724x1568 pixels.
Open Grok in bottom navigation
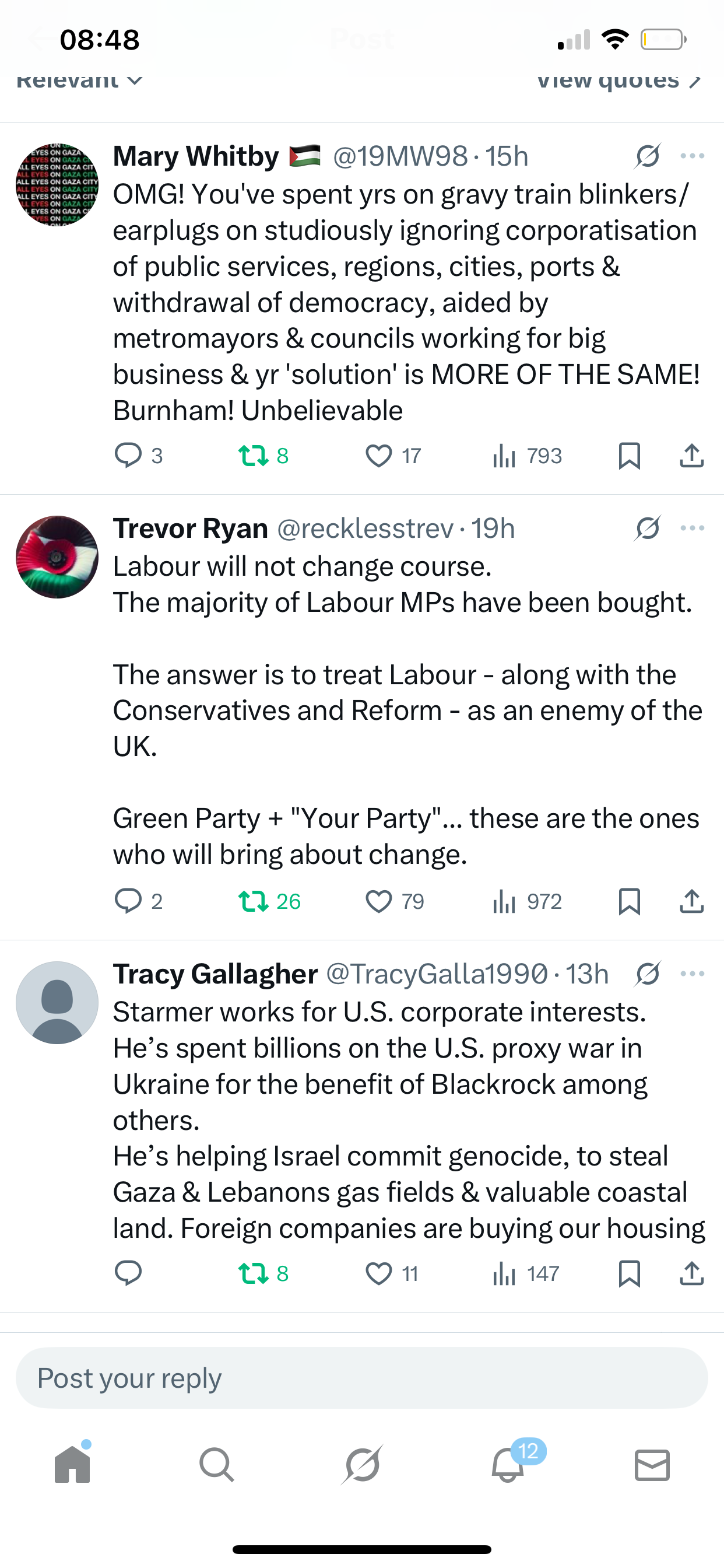tap(362, 1465)
